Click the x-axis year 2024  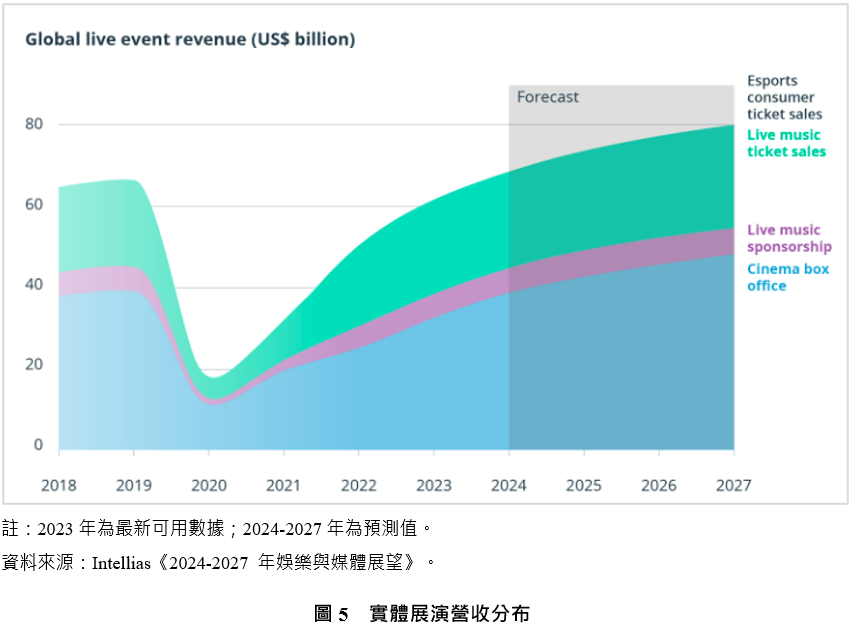pos(509,485)
